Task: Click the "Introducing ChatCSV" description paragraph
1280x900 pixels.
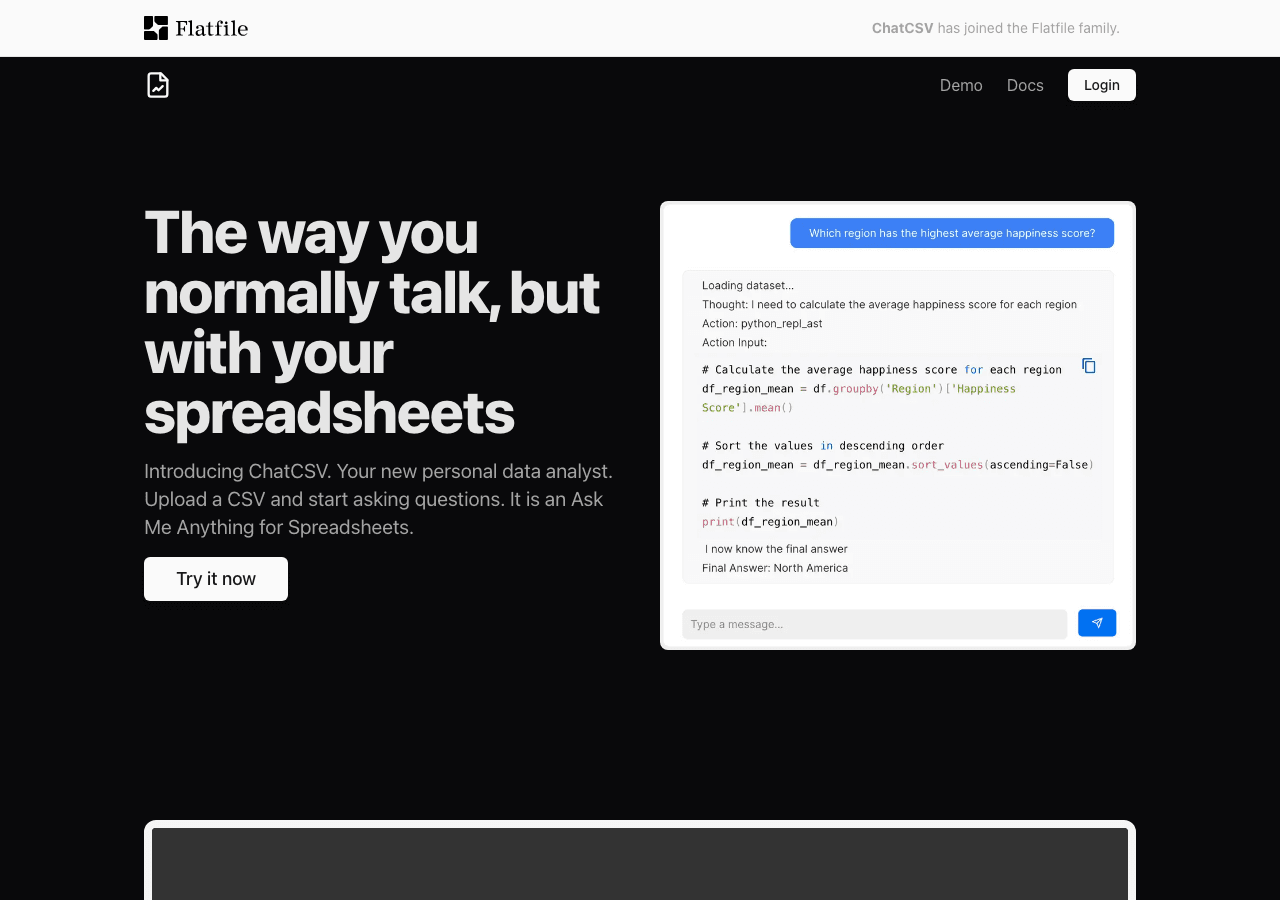Action: point(379,499)
